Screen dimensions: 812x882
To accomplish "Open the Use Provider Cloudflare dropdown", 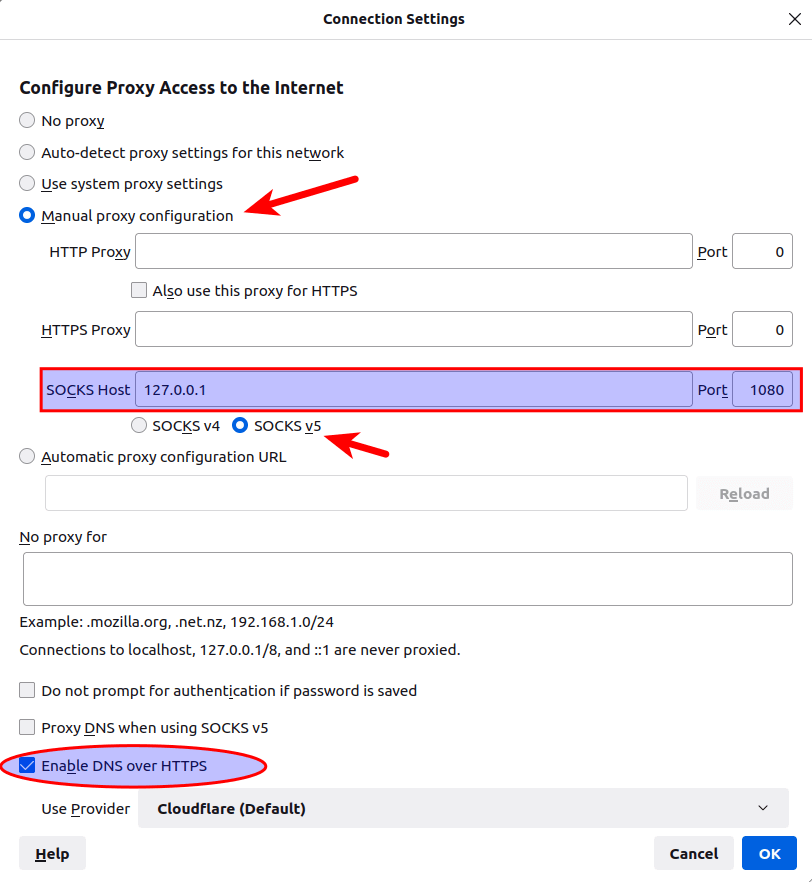I will point(463,808).
